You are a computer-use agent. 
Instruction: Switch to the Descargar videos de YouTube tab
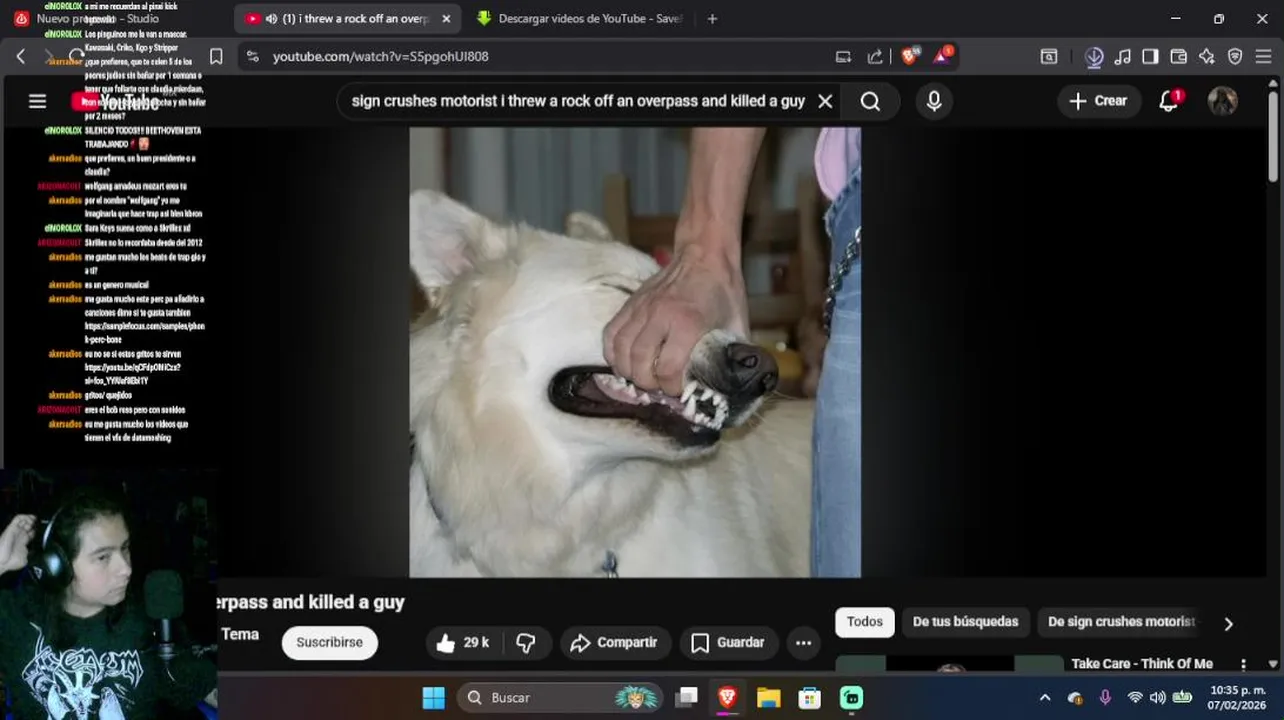click(580, 19)
